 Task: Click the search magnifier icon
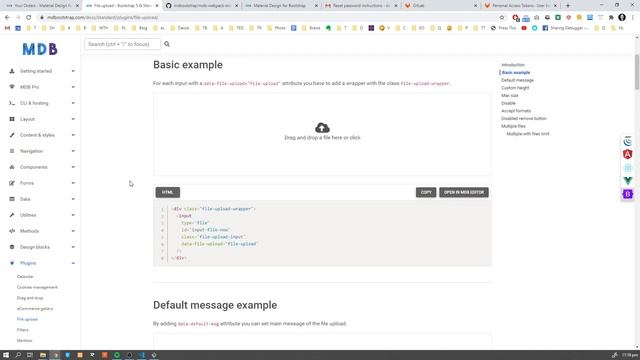(167, 44)
